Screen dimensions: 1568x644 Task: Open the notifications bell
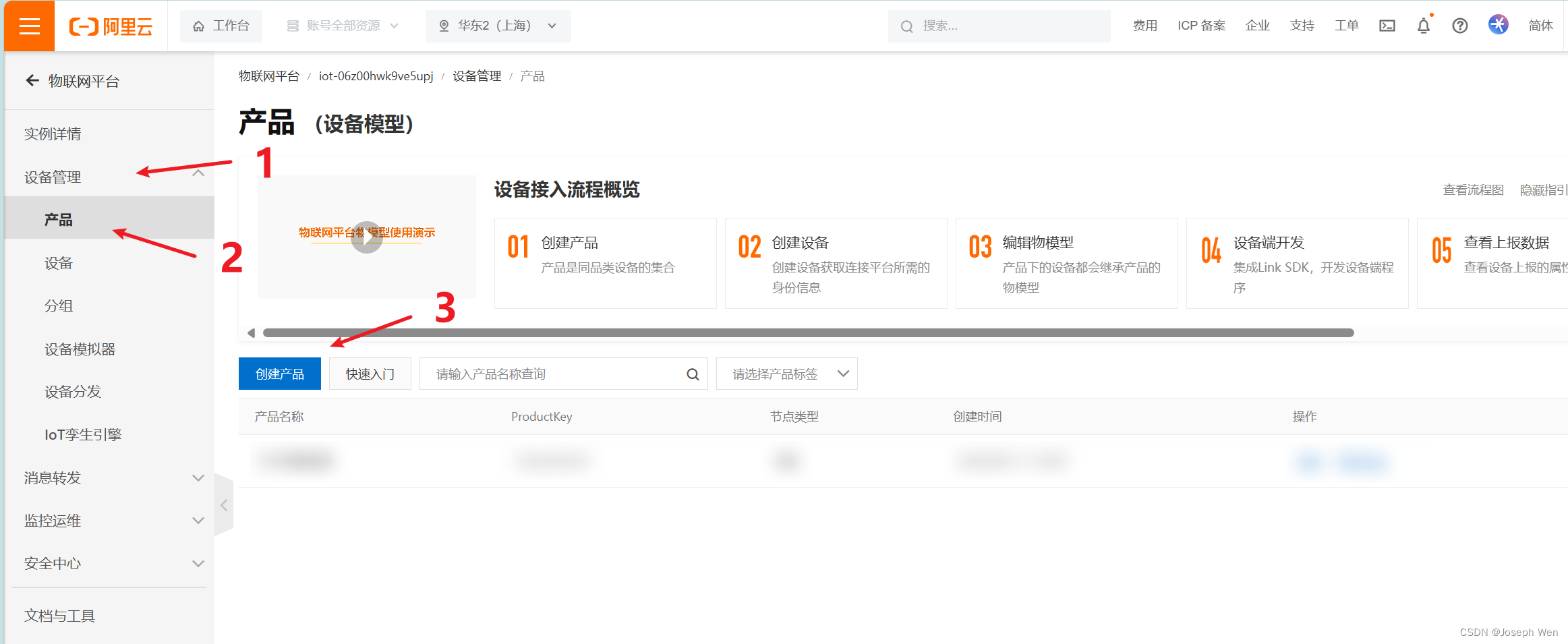click(x=1423, y=26)
